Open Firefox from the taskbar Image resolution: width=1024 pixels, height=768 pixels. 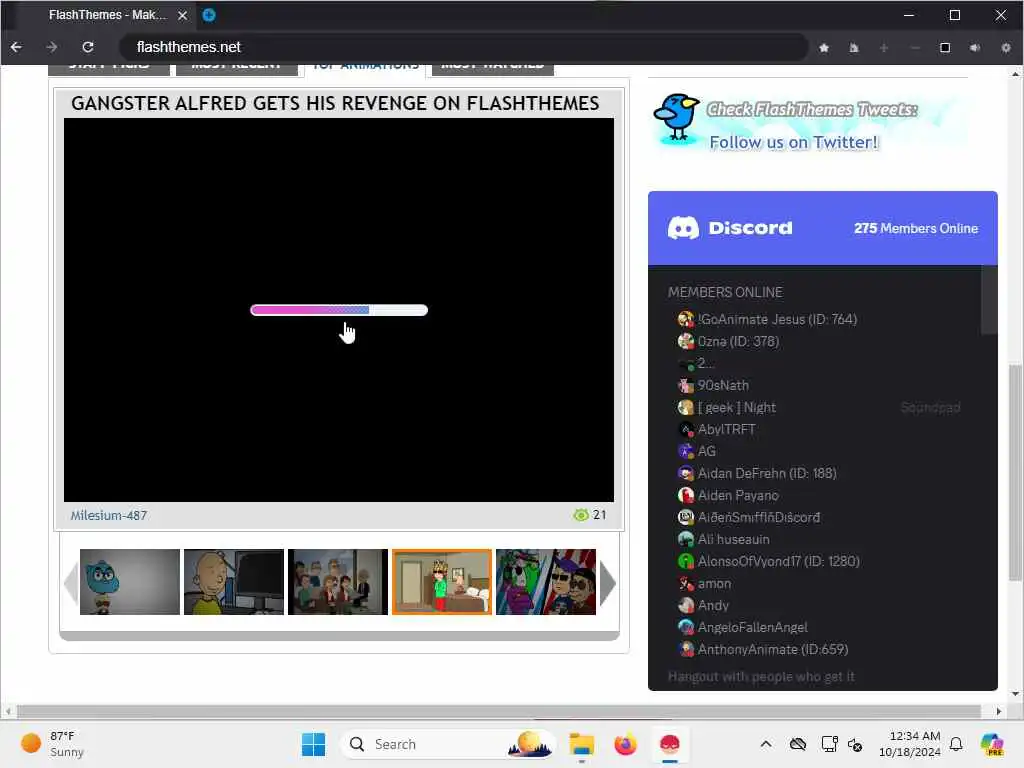626,744
